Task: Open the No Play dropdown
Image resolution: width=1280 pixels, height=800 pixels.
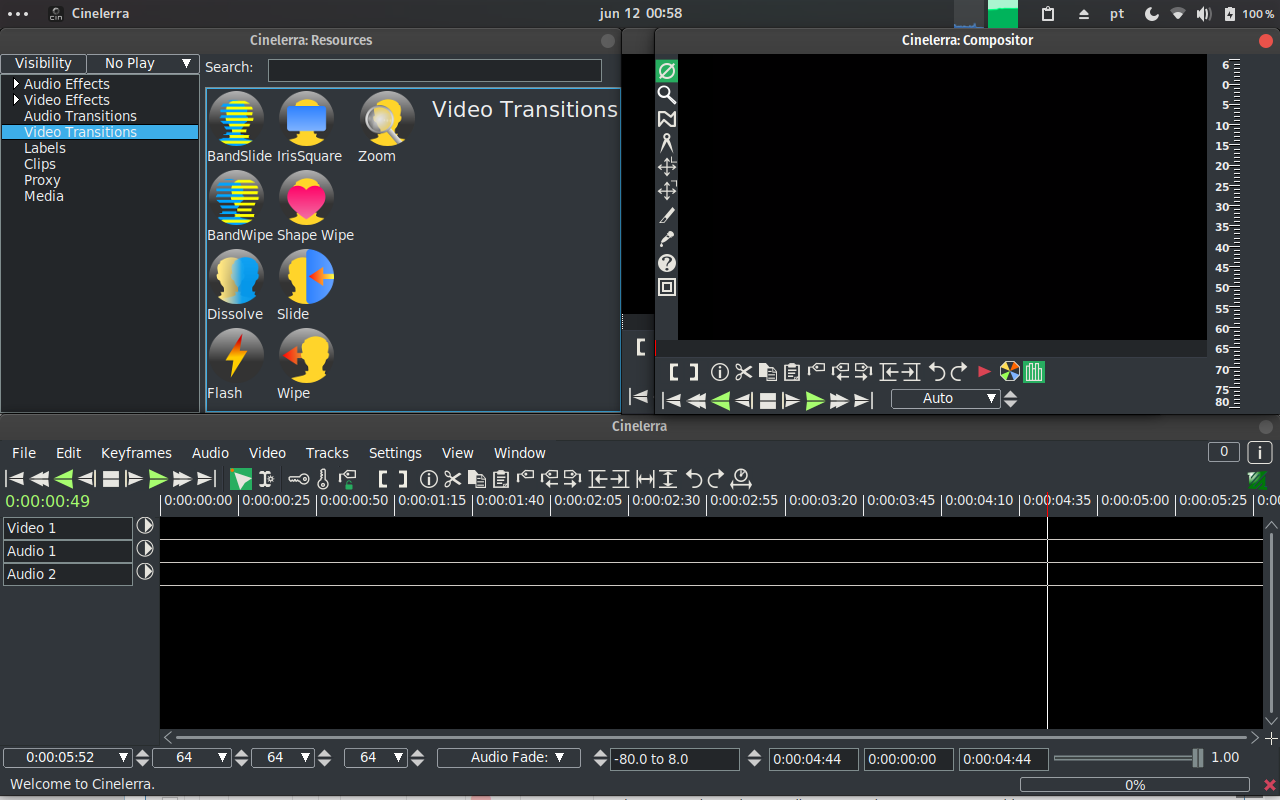Action: coord(143,63)
